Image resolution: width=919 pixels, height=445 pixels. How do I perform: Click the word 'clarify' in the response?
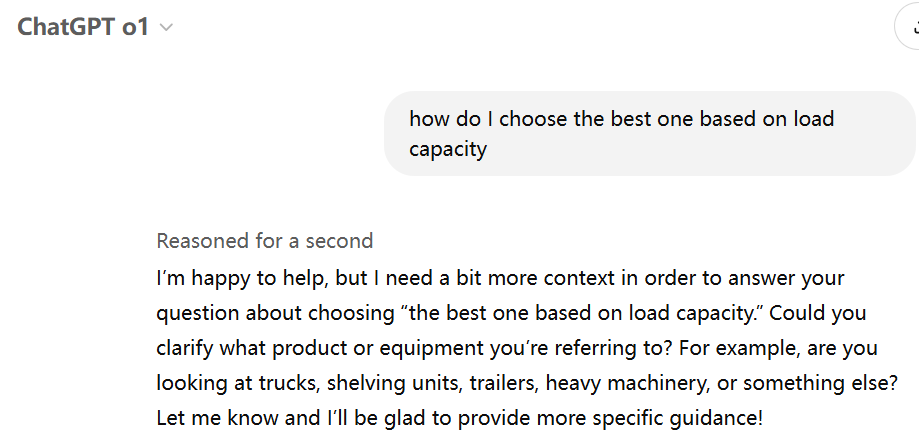(x=186, y=348)
